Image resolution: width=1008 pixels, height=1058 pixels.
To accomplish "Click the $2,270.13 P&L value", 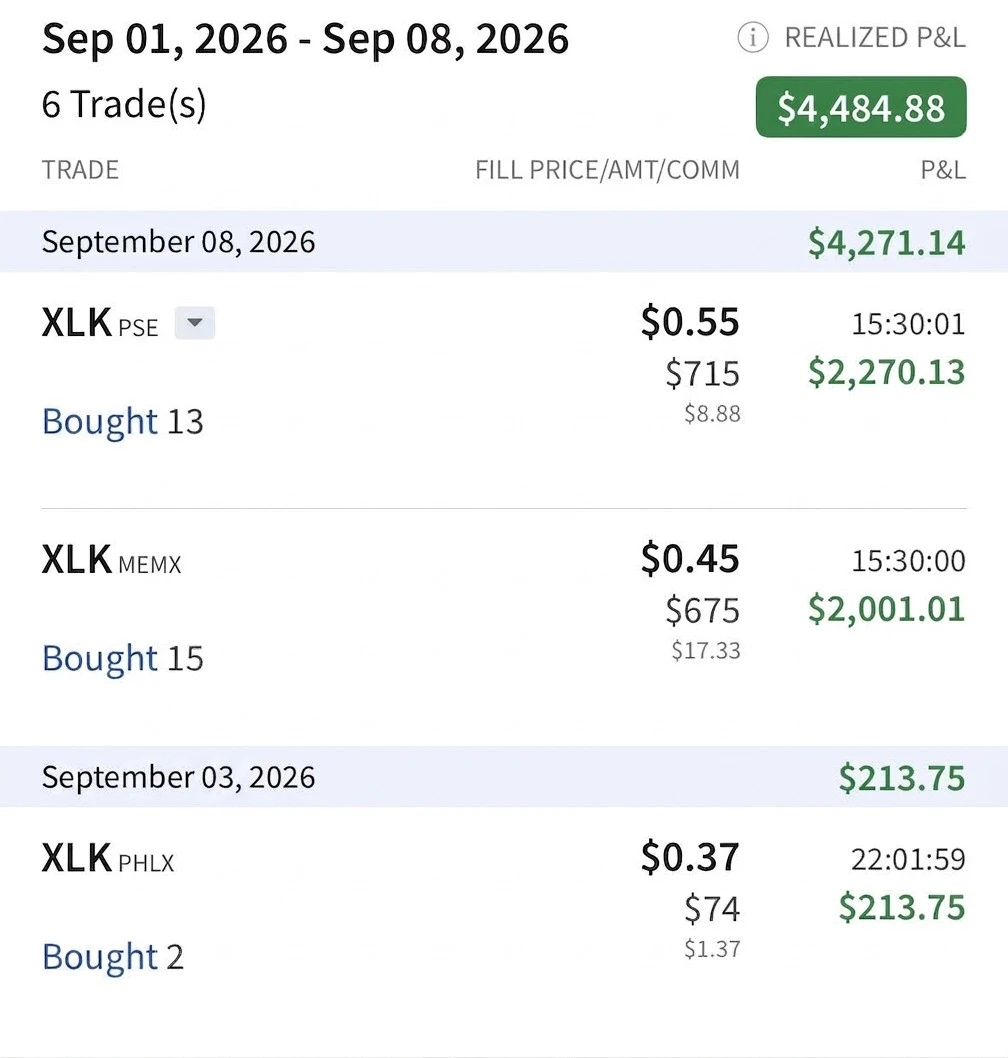I will point(887,372).
